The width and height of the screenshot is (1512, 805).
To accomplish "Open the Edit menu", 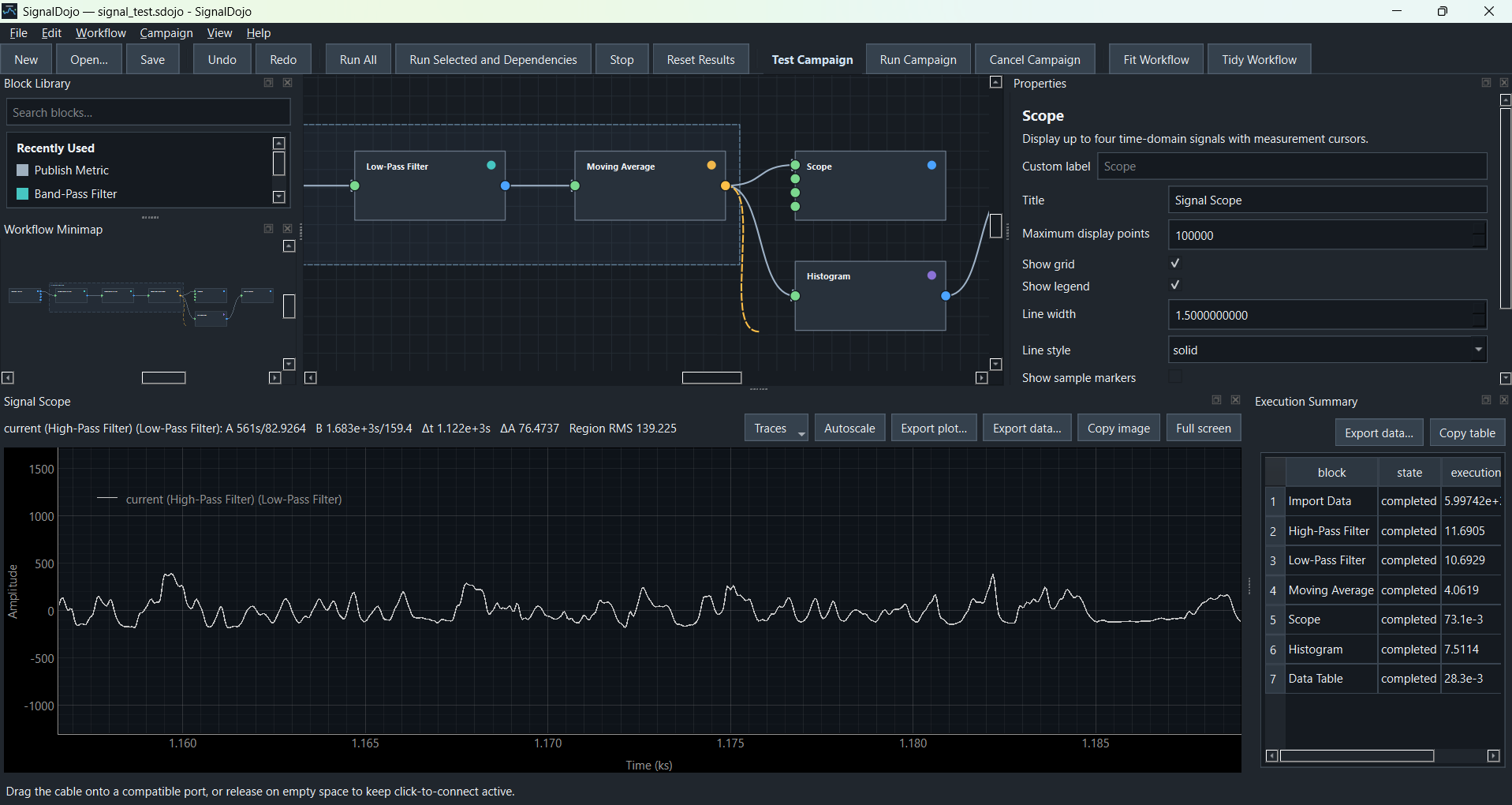I will click(51, 33).
